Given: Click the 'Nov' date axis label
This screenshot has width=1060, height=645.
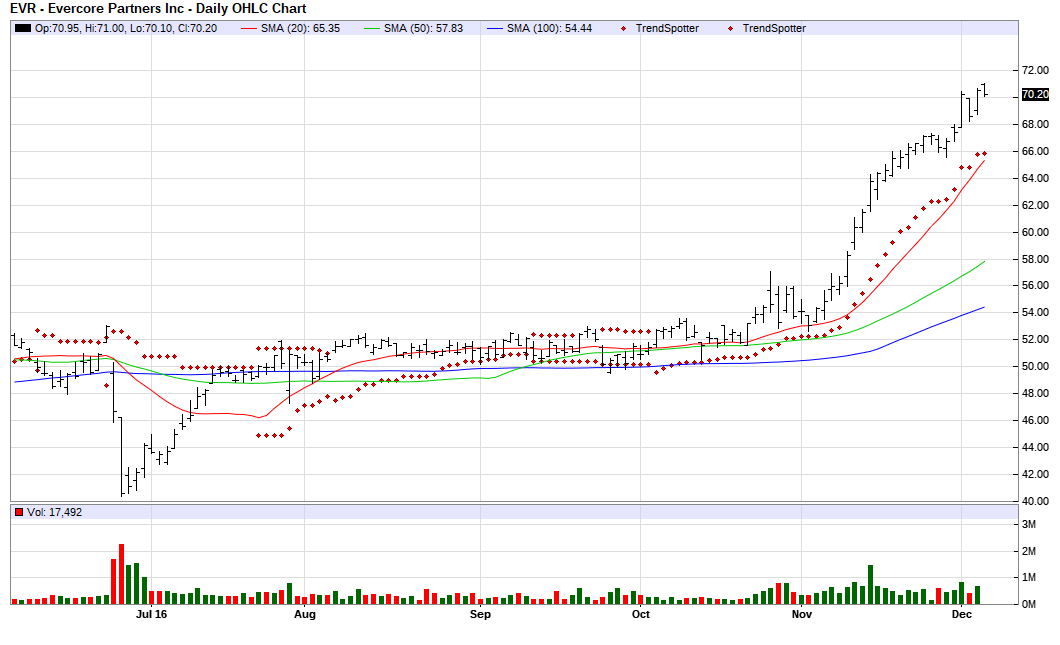Looking at the screenshot, I should [802, 614].
